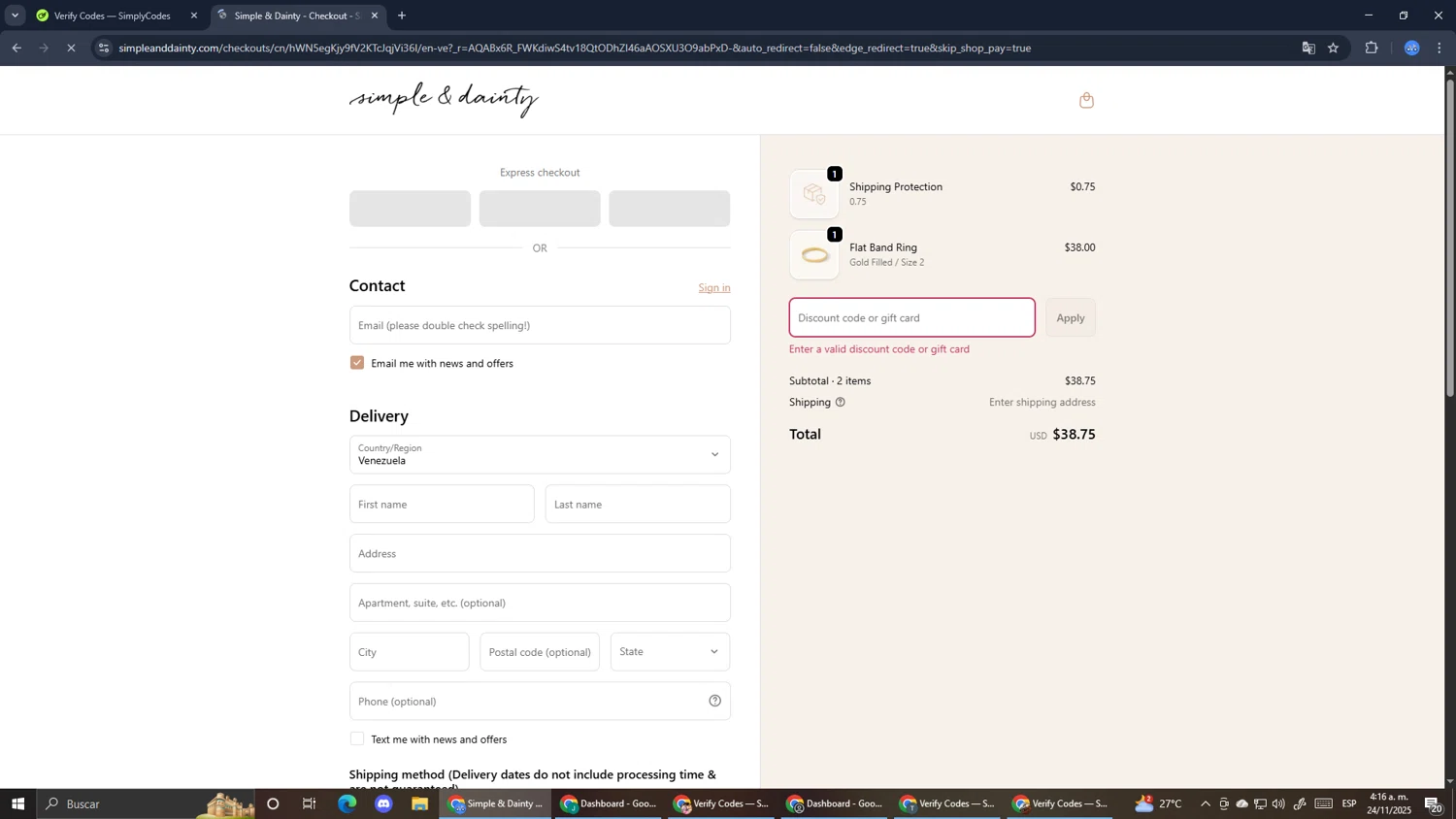1456x819 pixels.
Task: Bookmark this page with the star icon
Action: [1333, 48]
